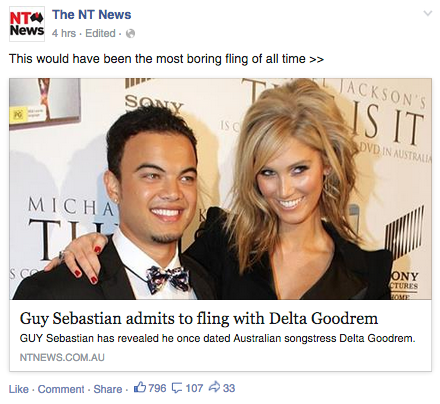Screen dimensions: 440x404
Task: Open the Guy Sebastian fling headline link
Action: 199,319
